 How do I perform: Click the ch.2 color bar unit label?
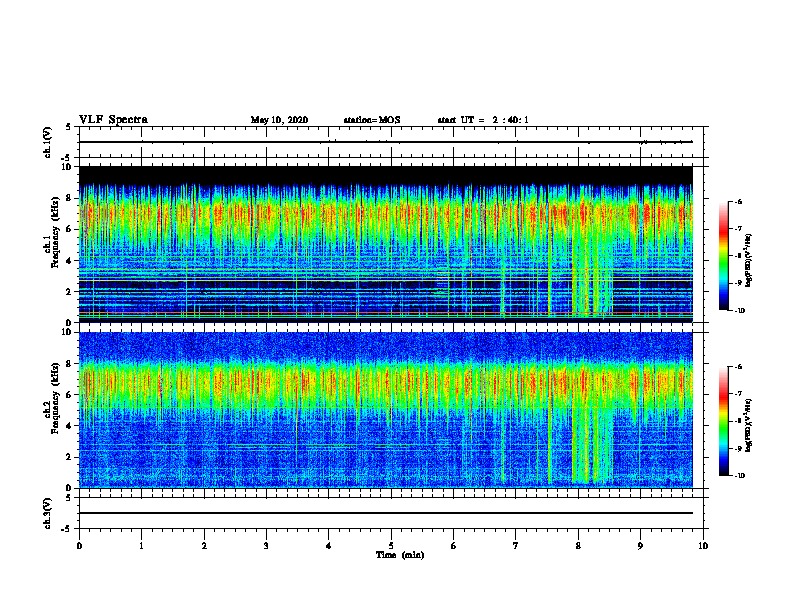tap(748, 425)
